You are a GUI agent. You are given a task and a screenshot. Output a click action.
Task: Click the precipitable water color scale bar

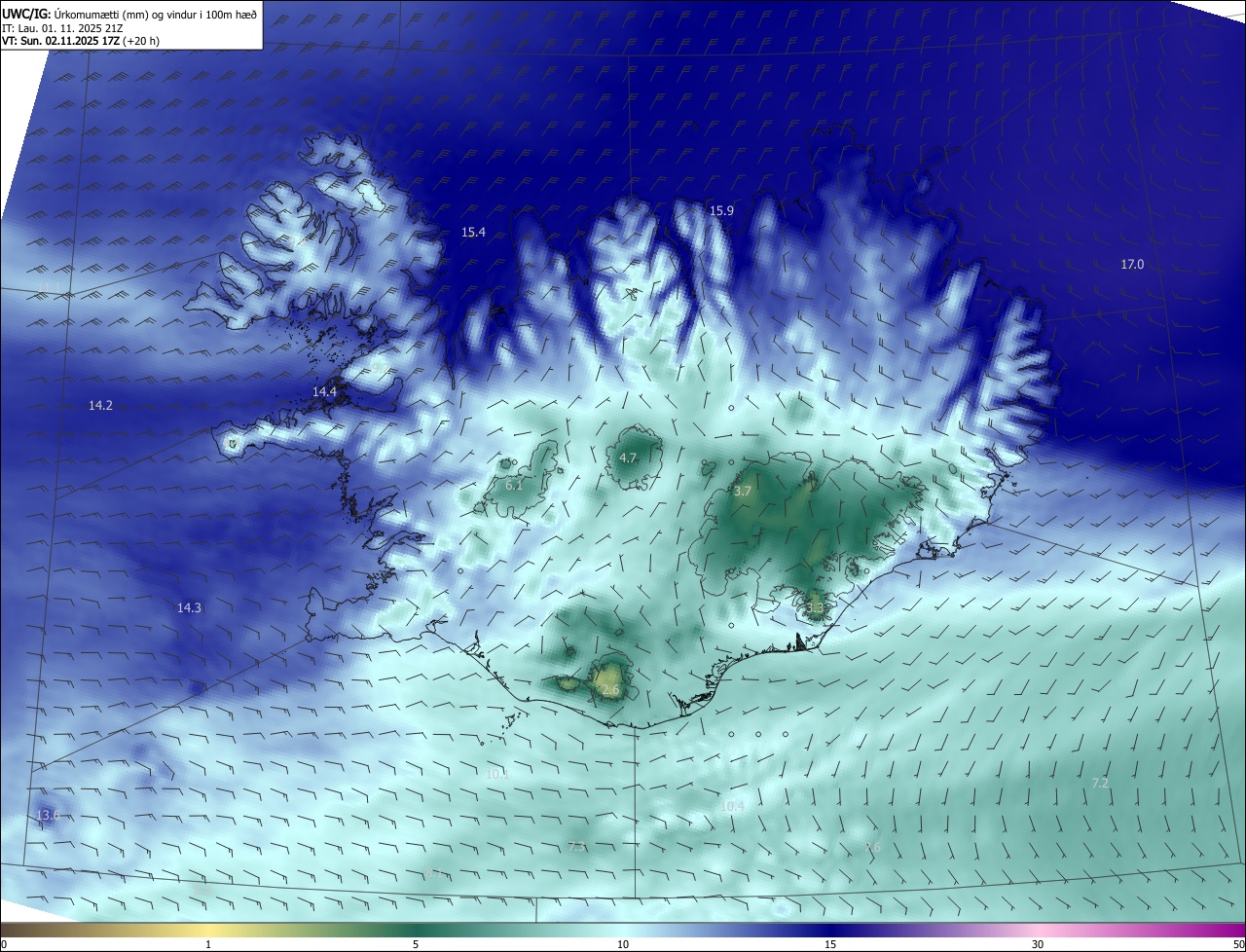pyautogui.click(x=623, y=930)
